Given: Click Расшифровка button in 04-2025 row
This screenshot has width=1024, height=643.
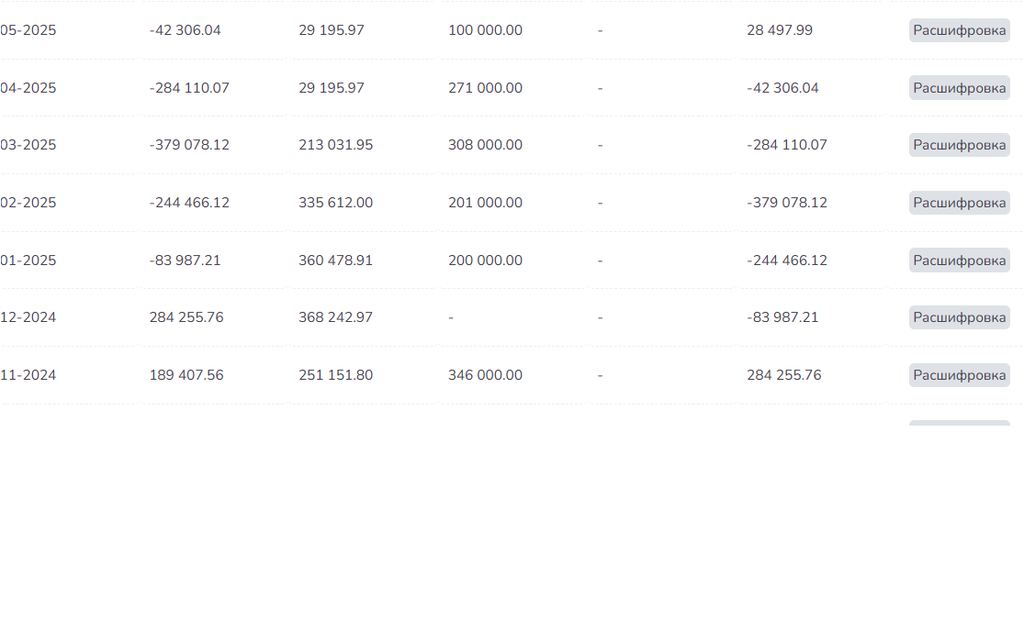Looking at the screenshot, I should click(959, 88).
